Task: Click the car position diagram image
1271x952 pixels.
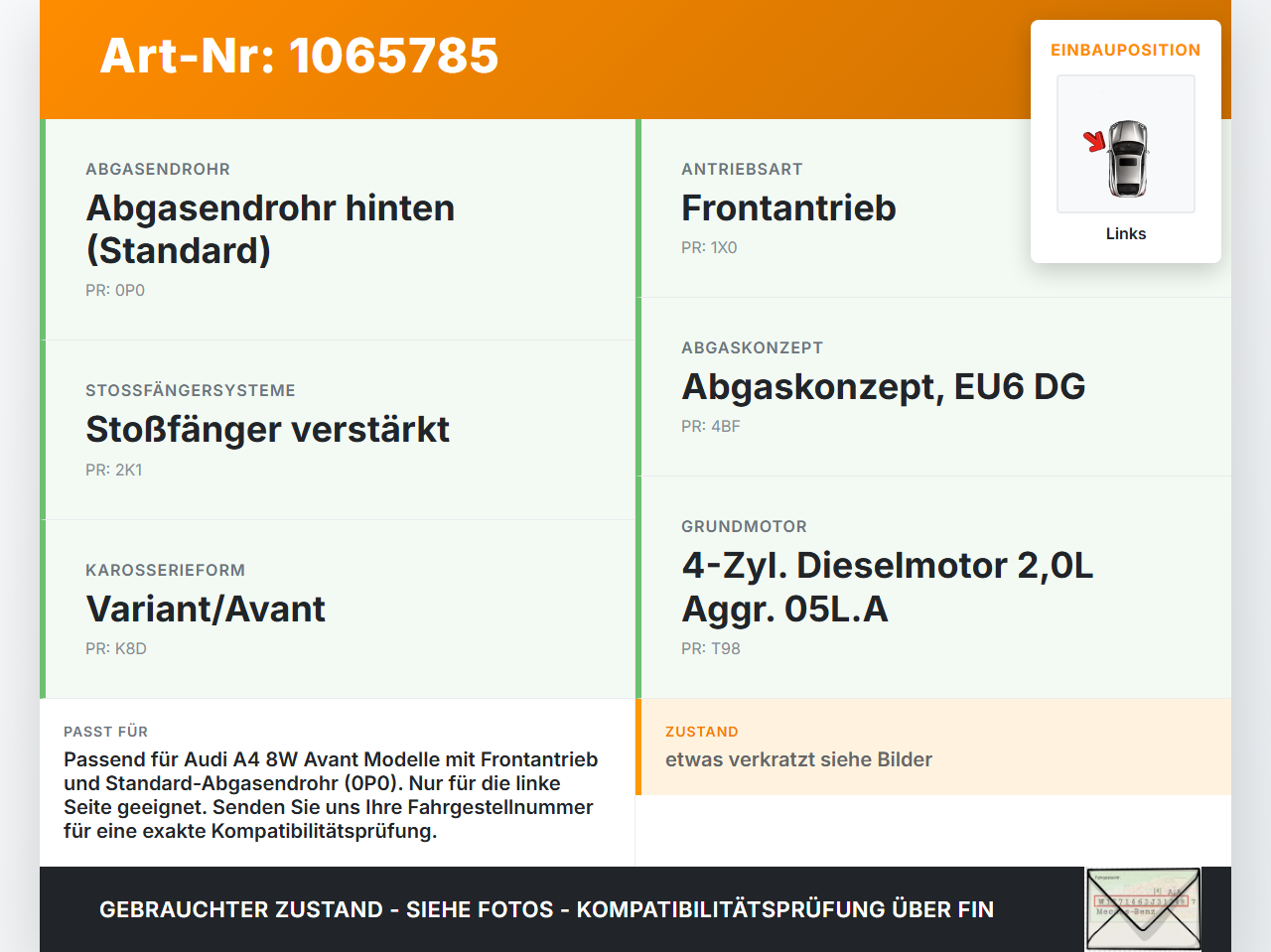Action: pyautogui.click(x=1126, y=144)
